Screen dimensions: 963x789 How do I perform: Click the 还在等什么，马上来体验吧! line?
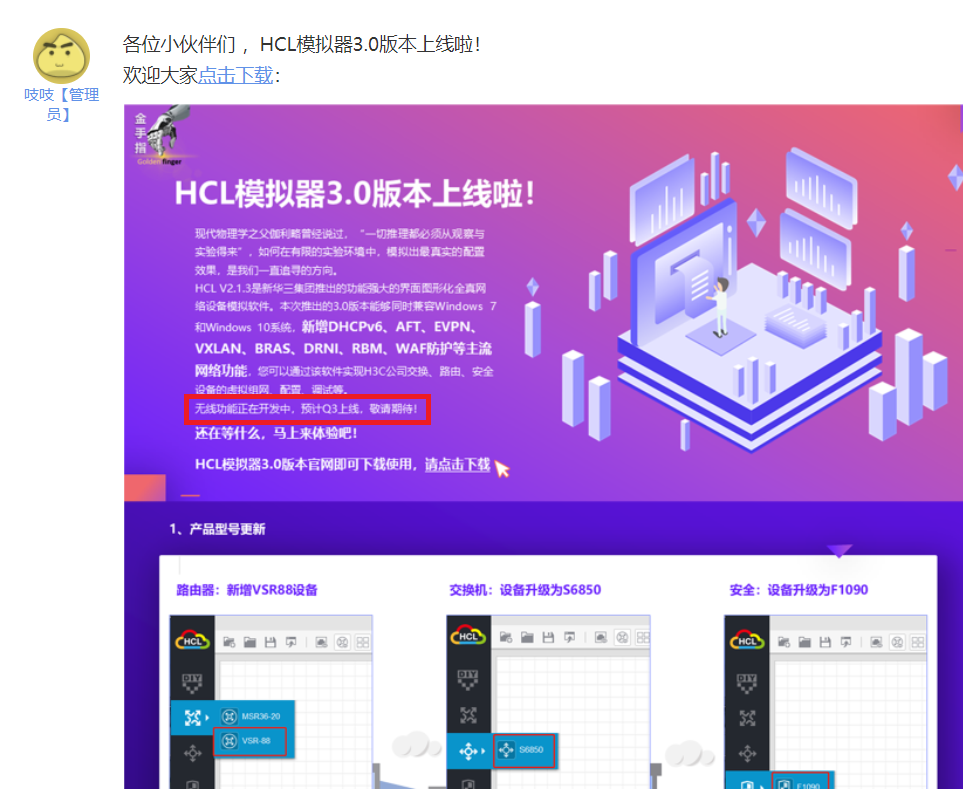[276, 433]
